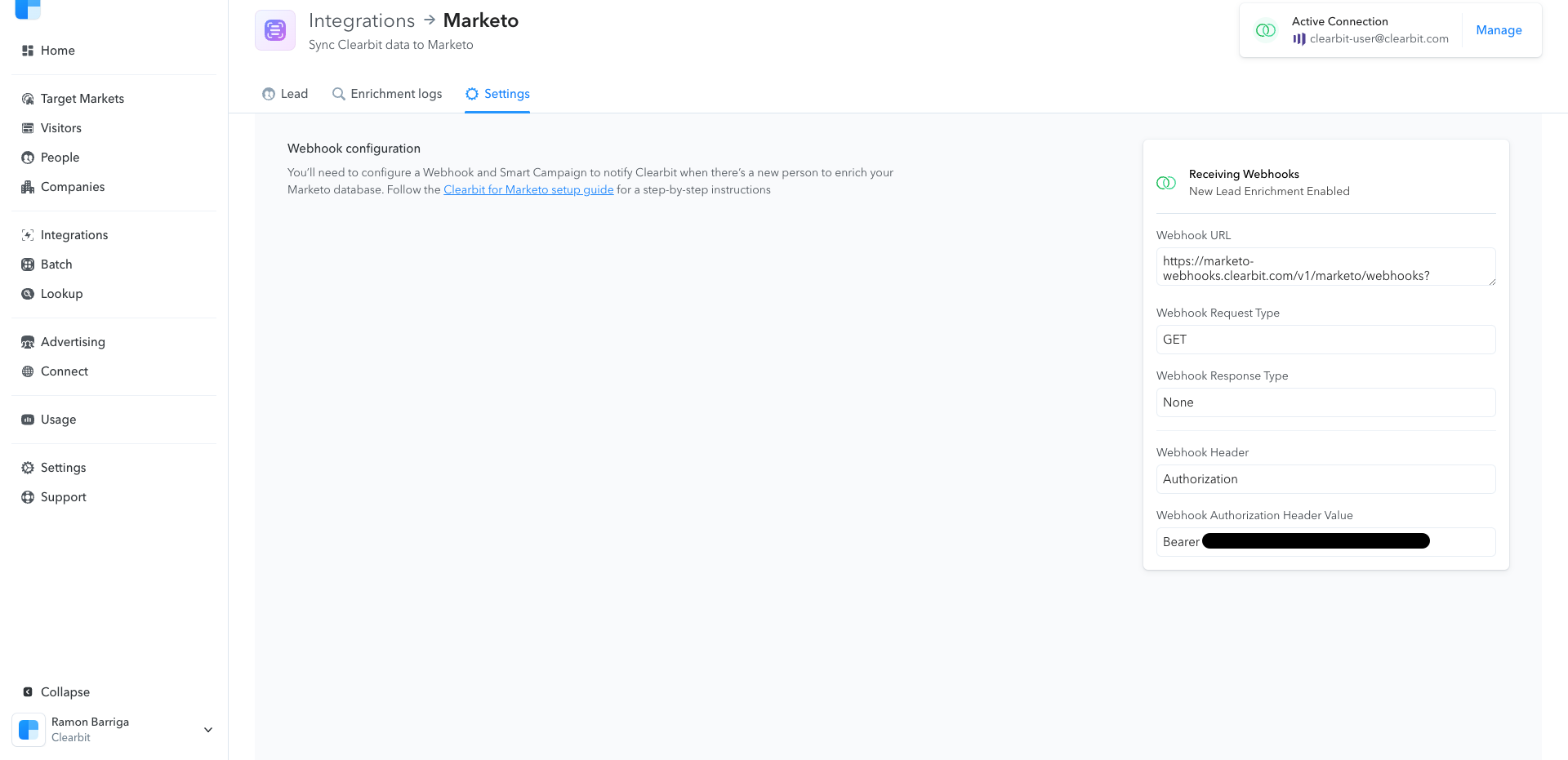Click the Support lifebuoy icon

28,497
